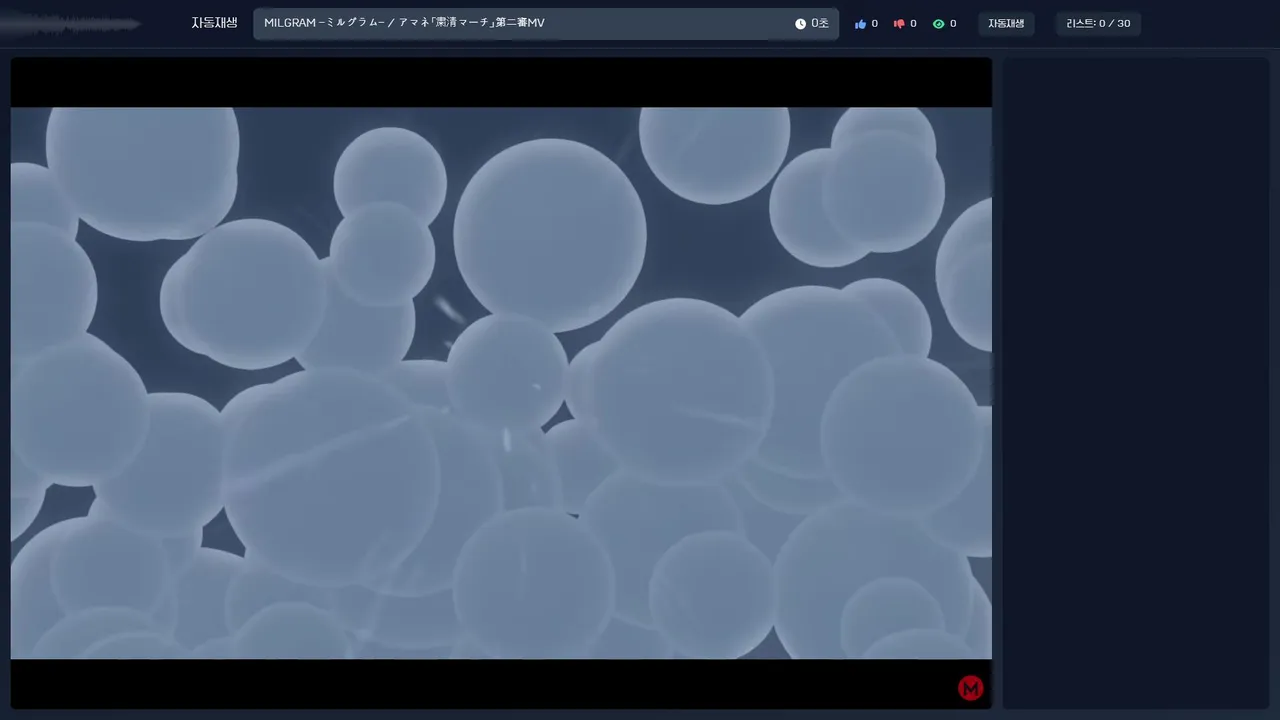
Task: Click the 자동재생 label left of title
Action: [214, 23]
